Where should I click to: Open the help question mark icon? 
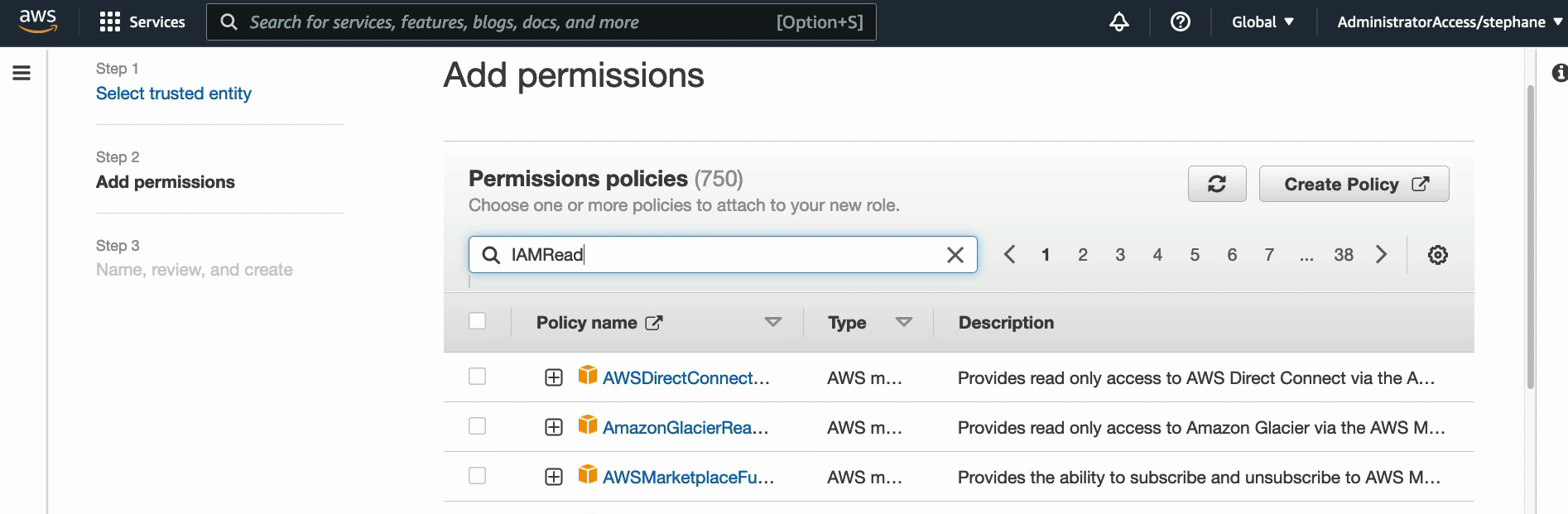(x=1181, y=22)
